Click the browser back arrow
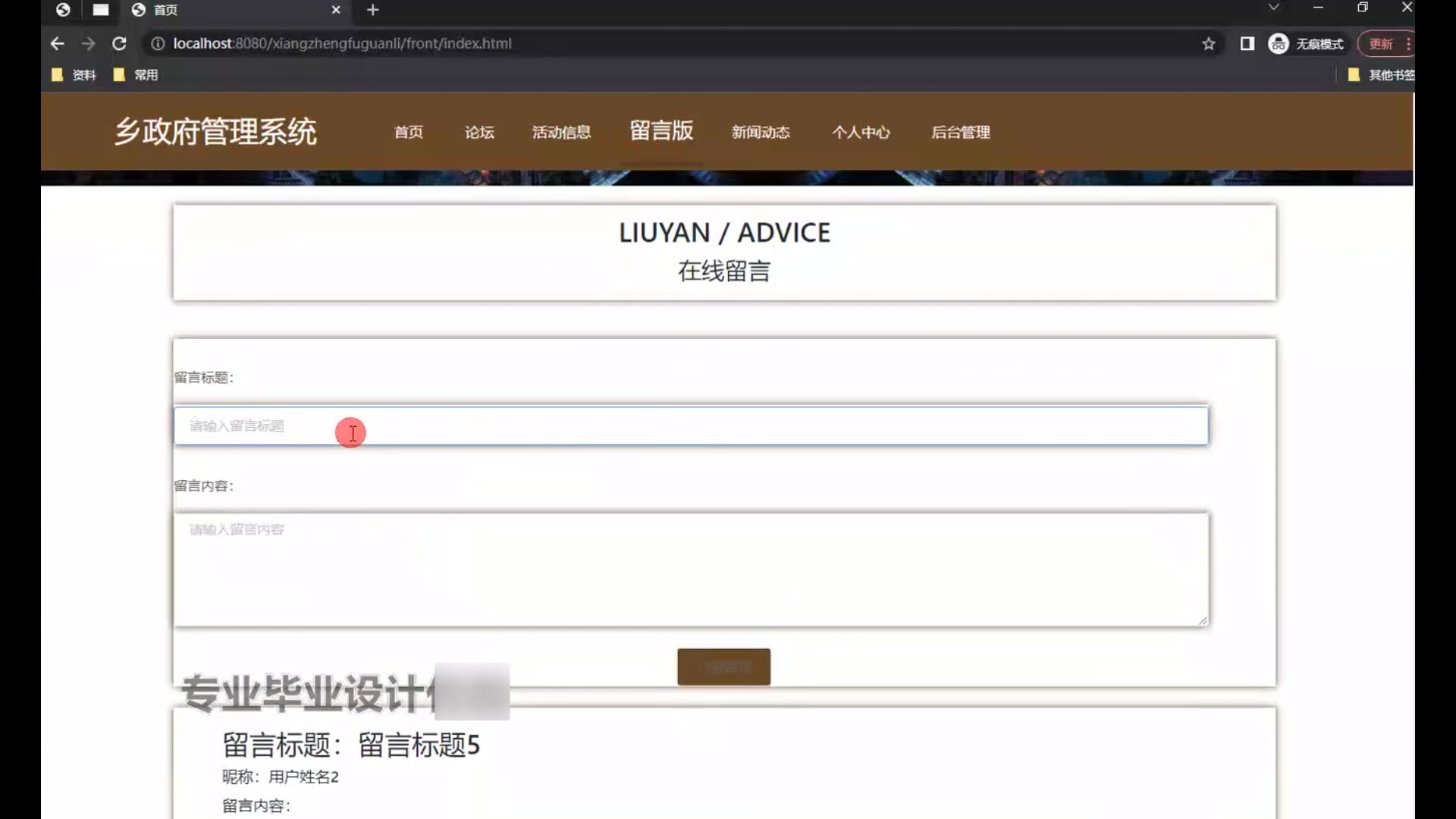The width and height of the screenshot is (1456, 819). pos(58,44)
